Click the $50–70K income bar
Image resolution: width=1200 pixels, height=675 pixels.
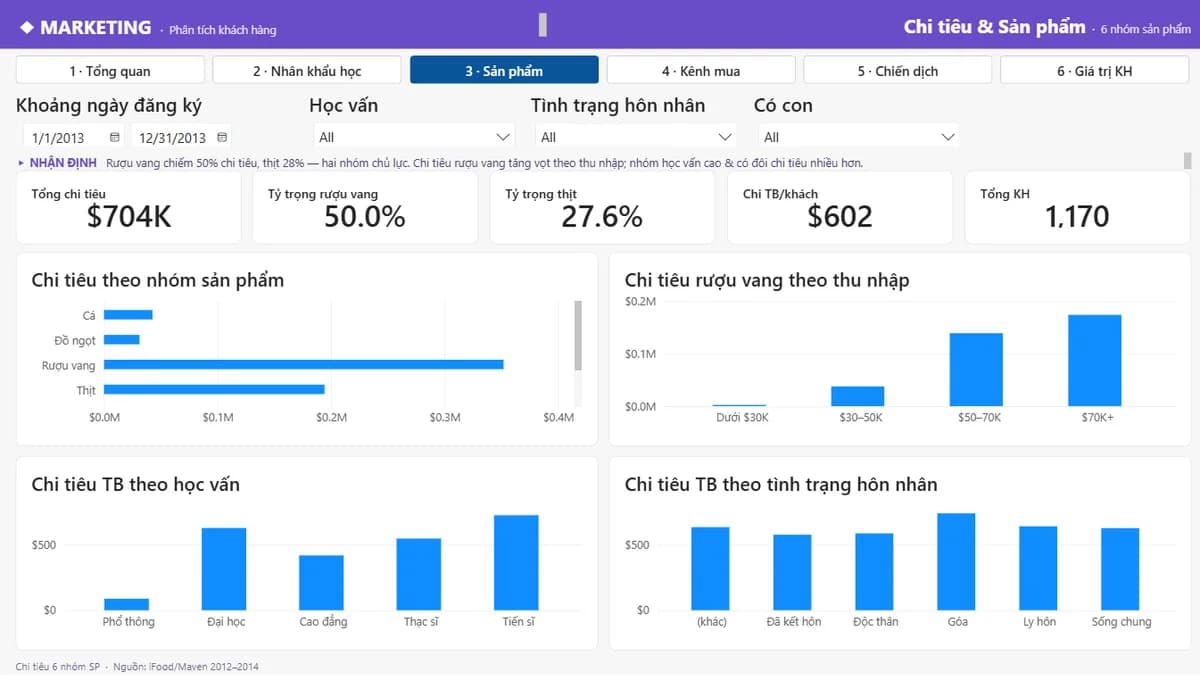point(976,369)
